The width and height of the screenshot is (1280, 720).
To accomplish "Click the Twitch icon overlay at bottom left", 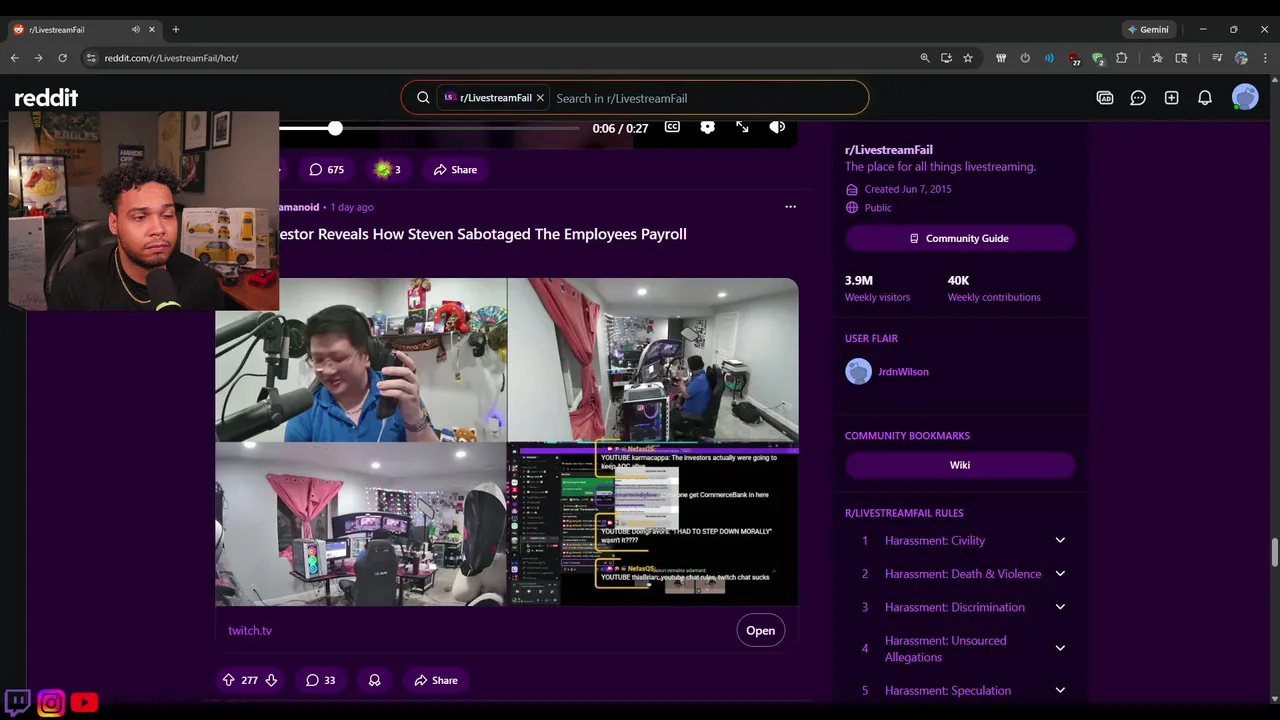I will [x=17, y=702].
